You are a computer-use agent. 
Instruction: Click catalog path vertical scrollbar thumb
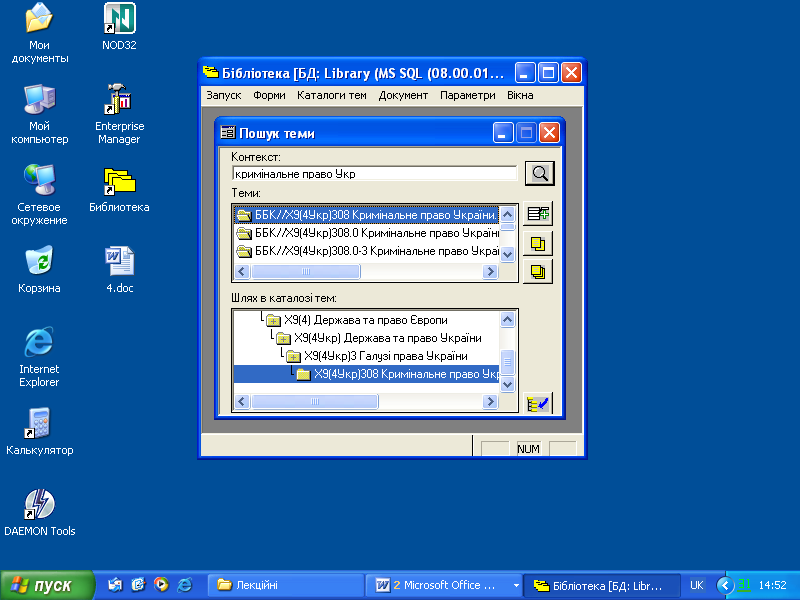(x=507, y=361)
